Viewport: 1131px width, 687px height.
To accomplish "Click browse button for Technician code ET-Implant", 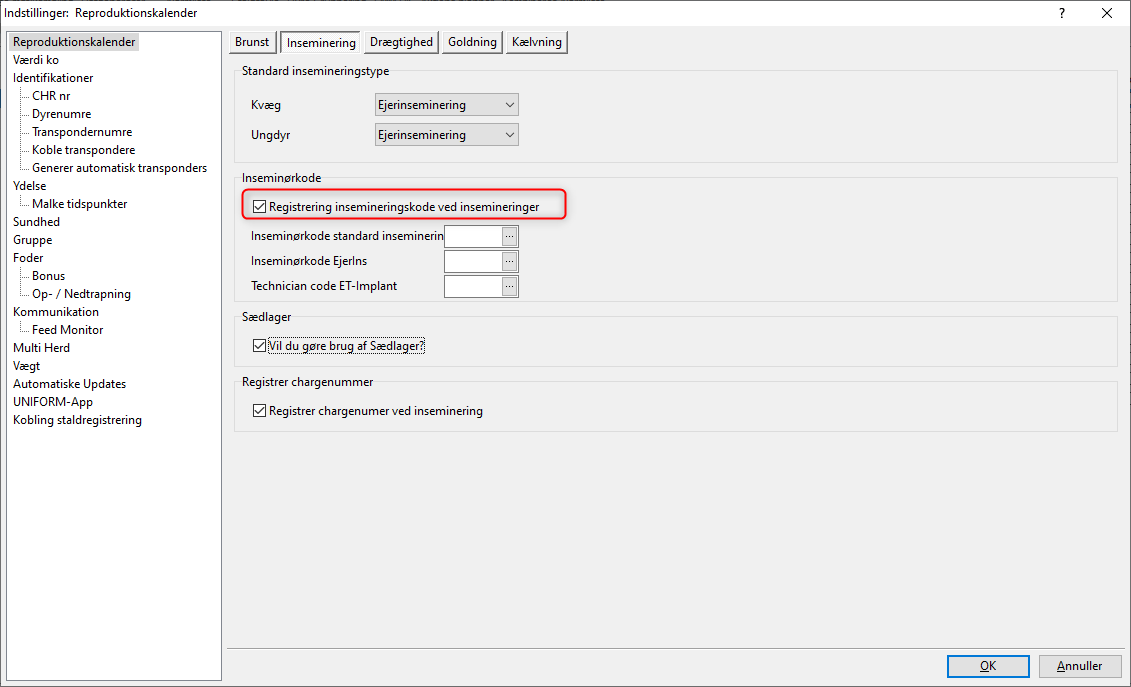I will (510, 286).
